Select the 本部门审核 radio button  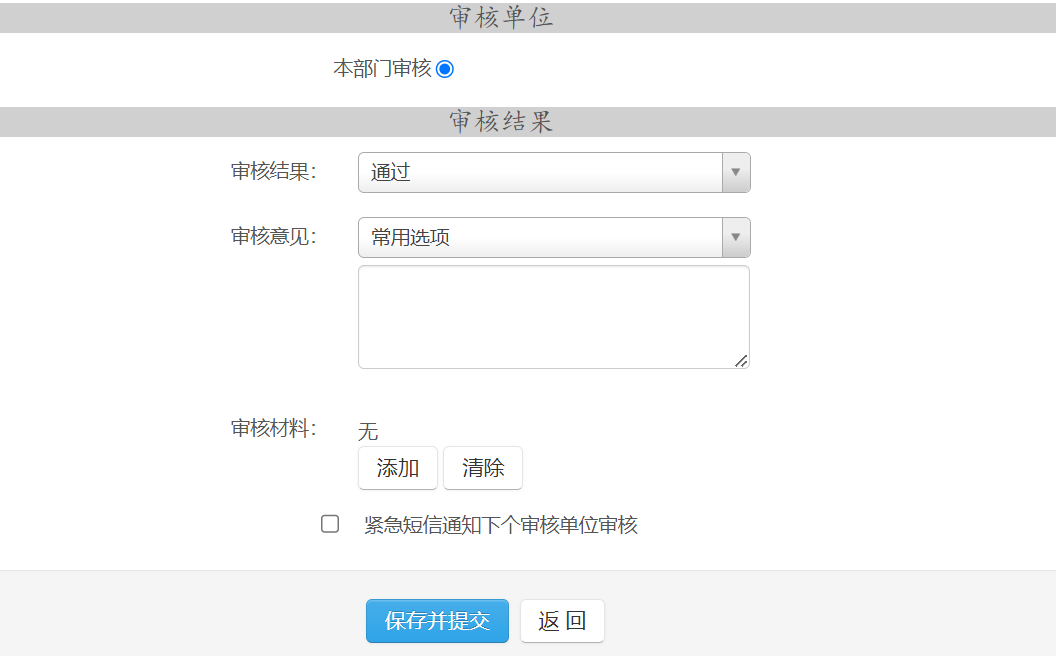click(445, 69)
